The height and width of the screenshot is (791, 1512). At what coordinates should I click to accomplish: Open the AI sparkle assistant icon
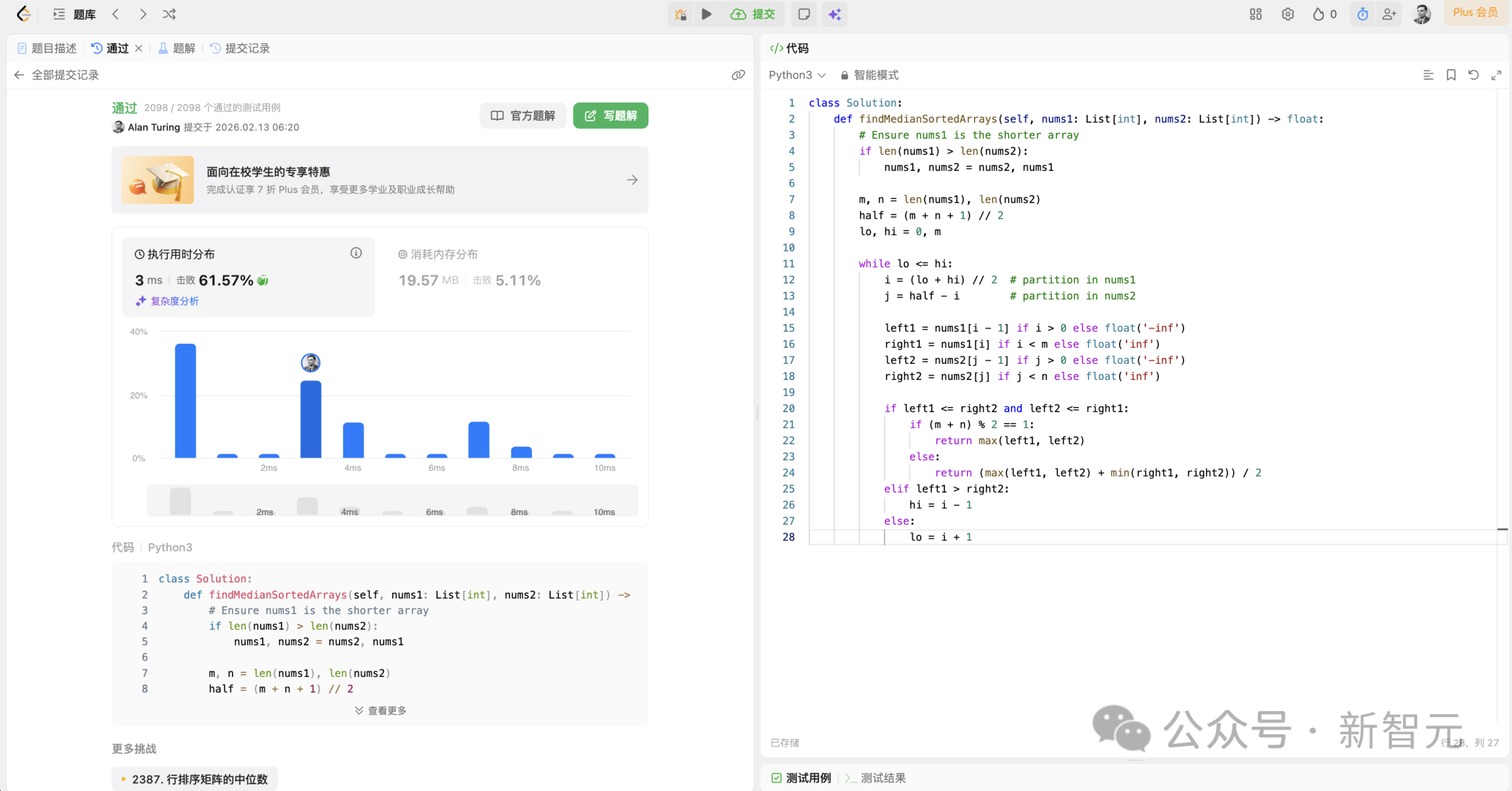coord(835,14)
